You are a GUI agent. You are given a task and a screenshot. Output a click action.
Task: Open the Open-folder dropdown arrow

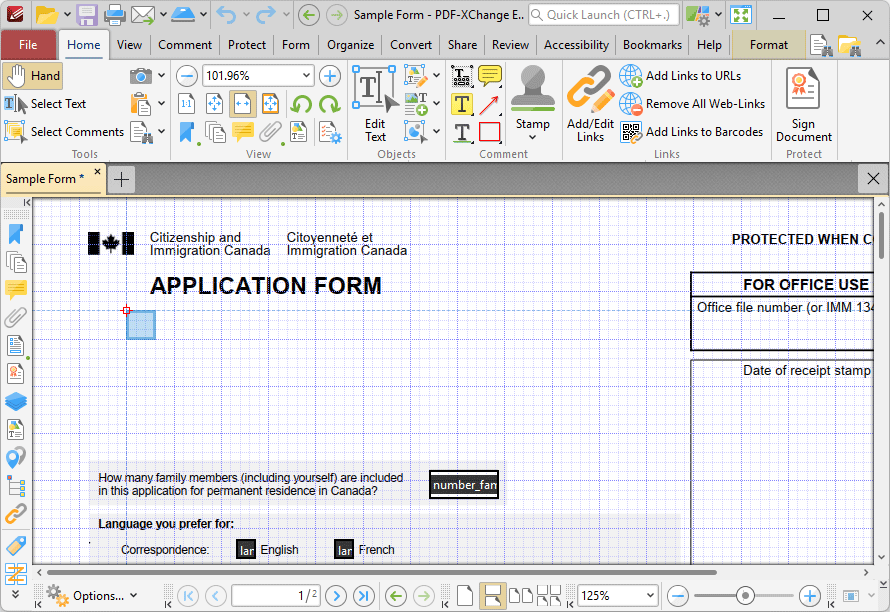pos(67,15)
